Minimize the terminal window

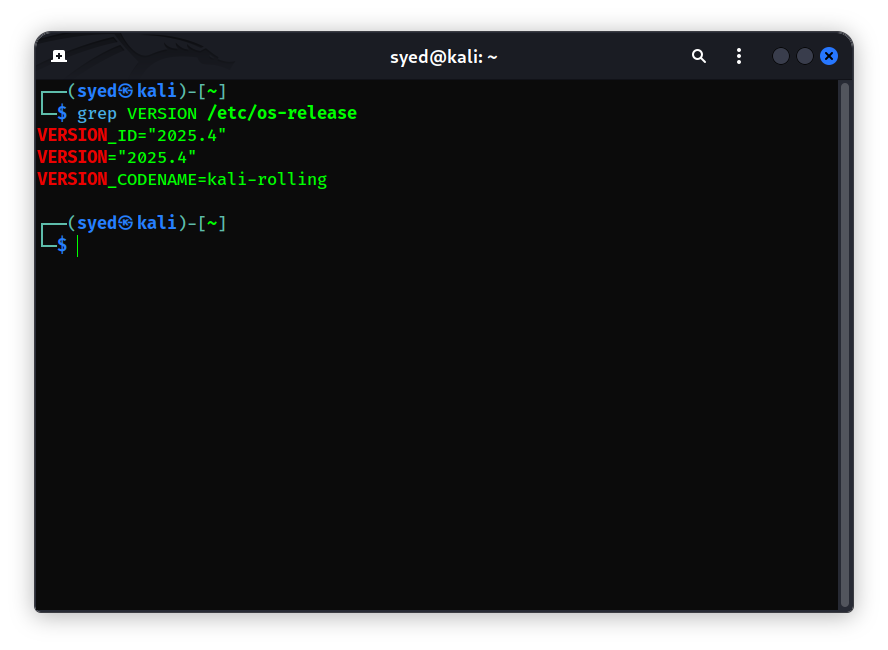(x=781, y=56)
